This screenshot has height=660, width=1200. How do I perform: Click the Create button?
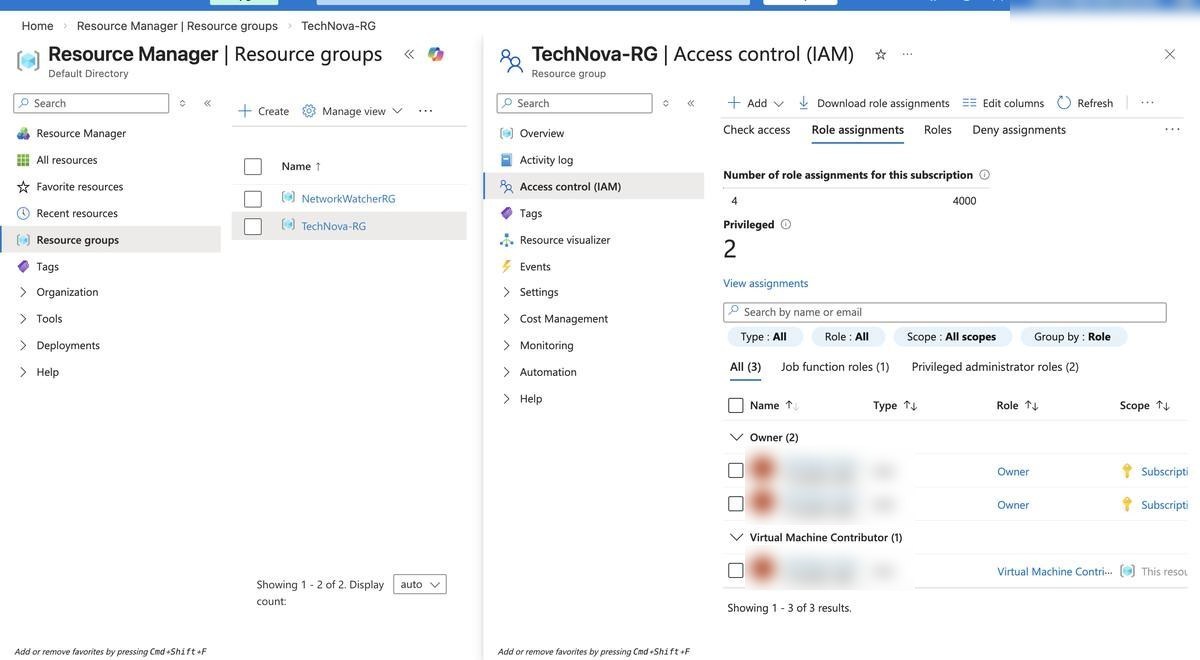[x=264, y=111]
